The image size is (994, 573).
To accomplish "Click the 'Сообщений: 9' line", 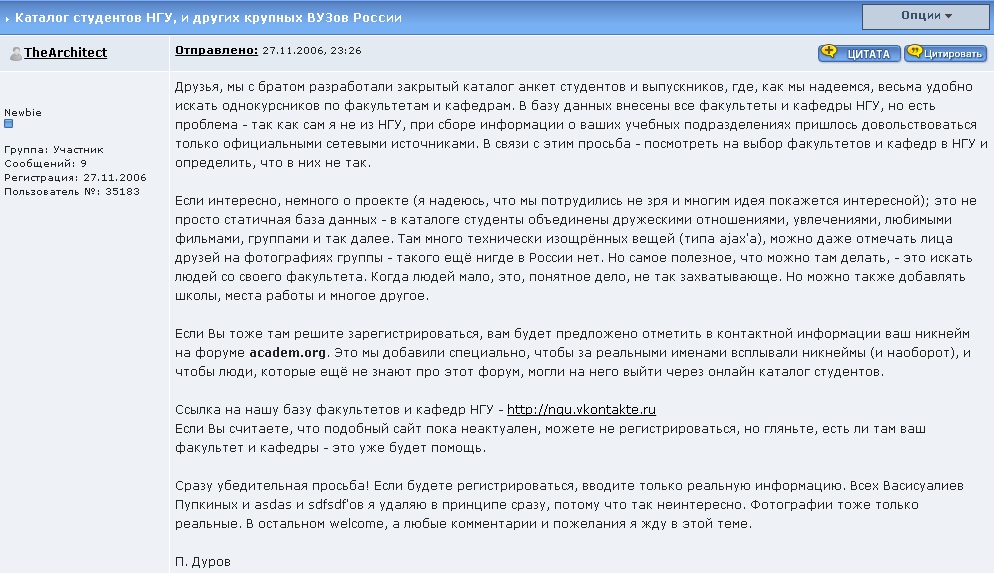I will click(45, 164).
